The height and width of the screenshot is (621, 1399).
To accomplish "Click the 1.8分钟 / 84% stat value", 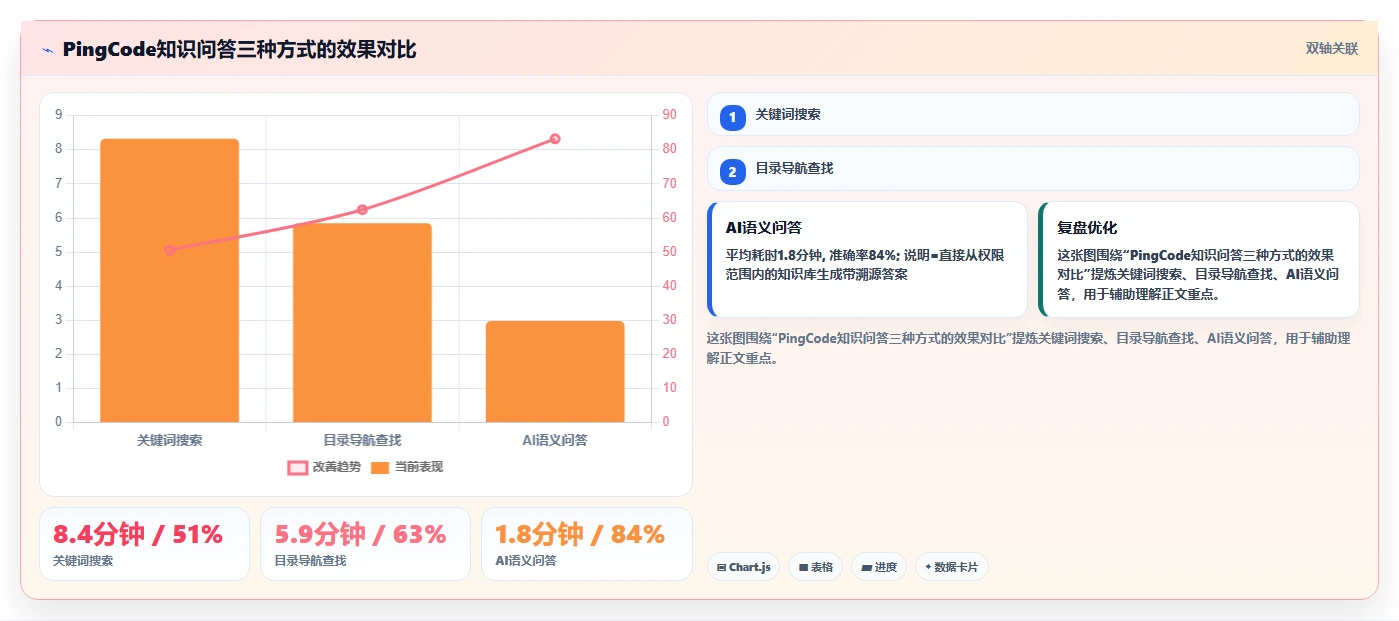I will tap(580, 534).
